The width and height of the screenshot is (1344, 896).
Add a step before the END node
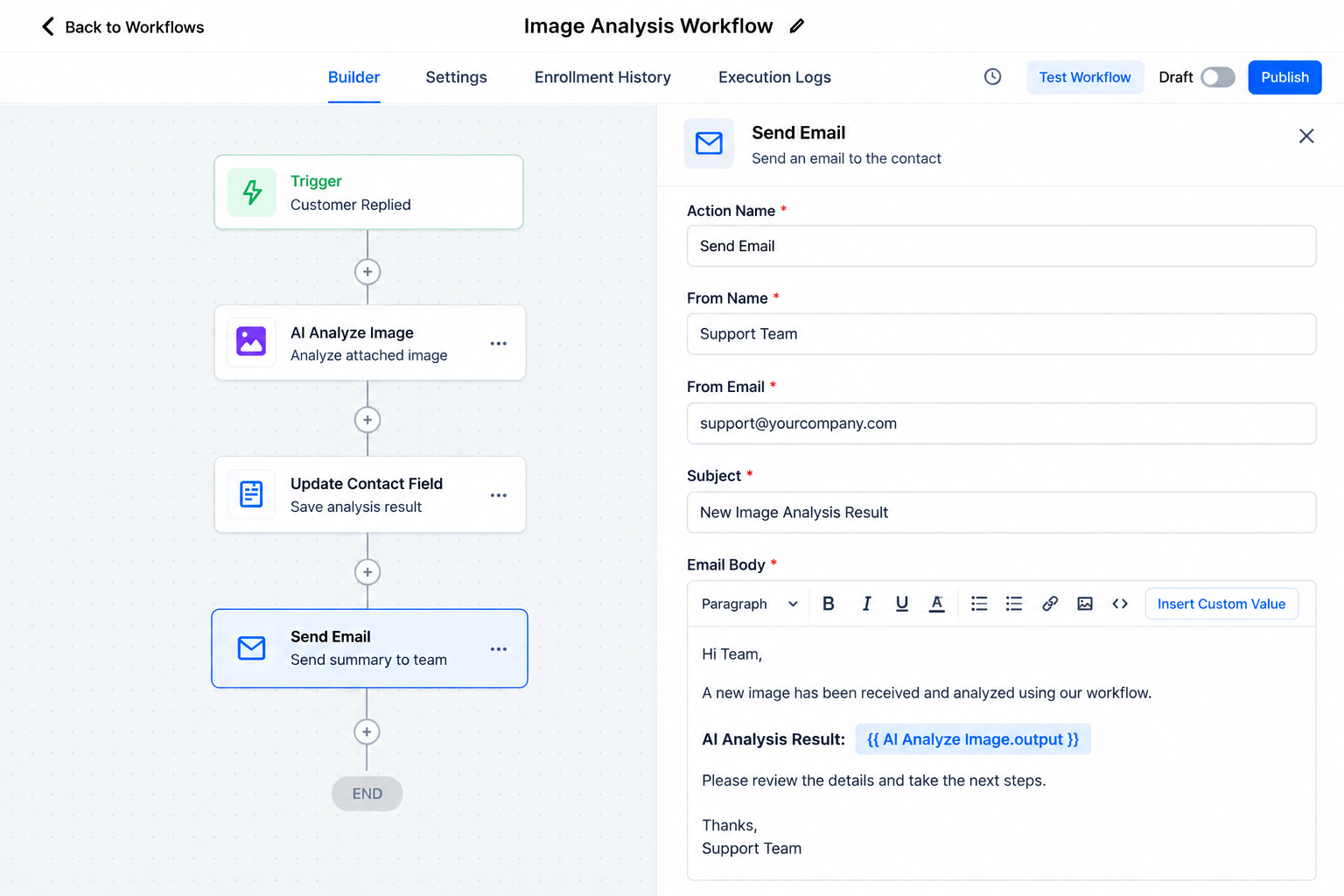[367, 731]
